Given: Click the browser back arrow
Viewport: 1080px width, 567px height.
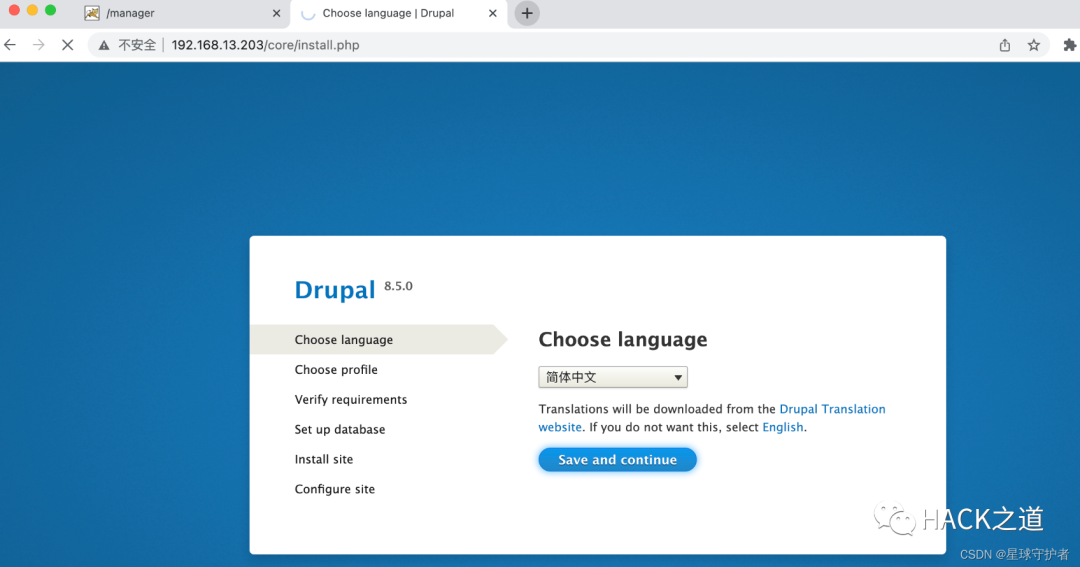Looking at the screenshot, I should tap(10, 45).
